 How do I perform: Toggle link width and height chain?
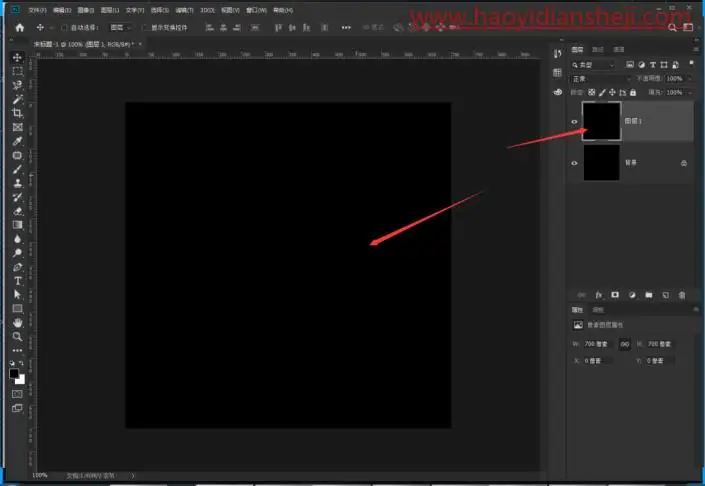[625, 344]
